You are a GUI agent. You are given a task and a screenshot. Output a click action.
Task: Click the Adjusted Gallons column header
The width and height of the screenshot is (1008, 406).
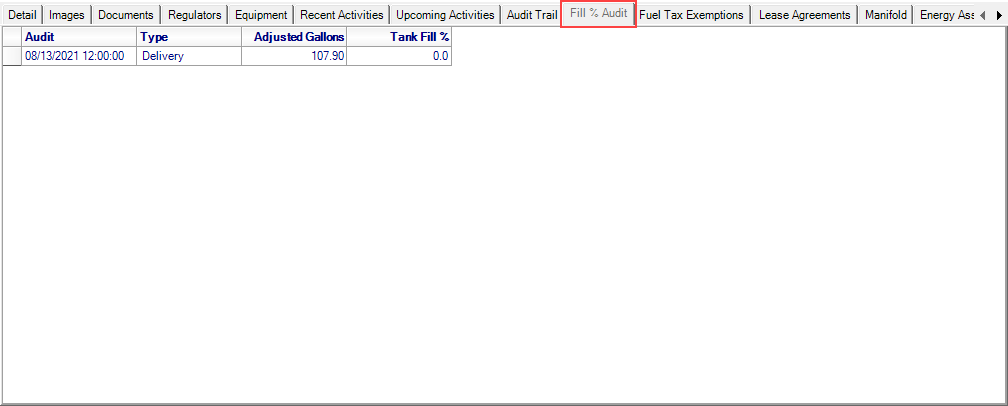[x=294, y=37]
